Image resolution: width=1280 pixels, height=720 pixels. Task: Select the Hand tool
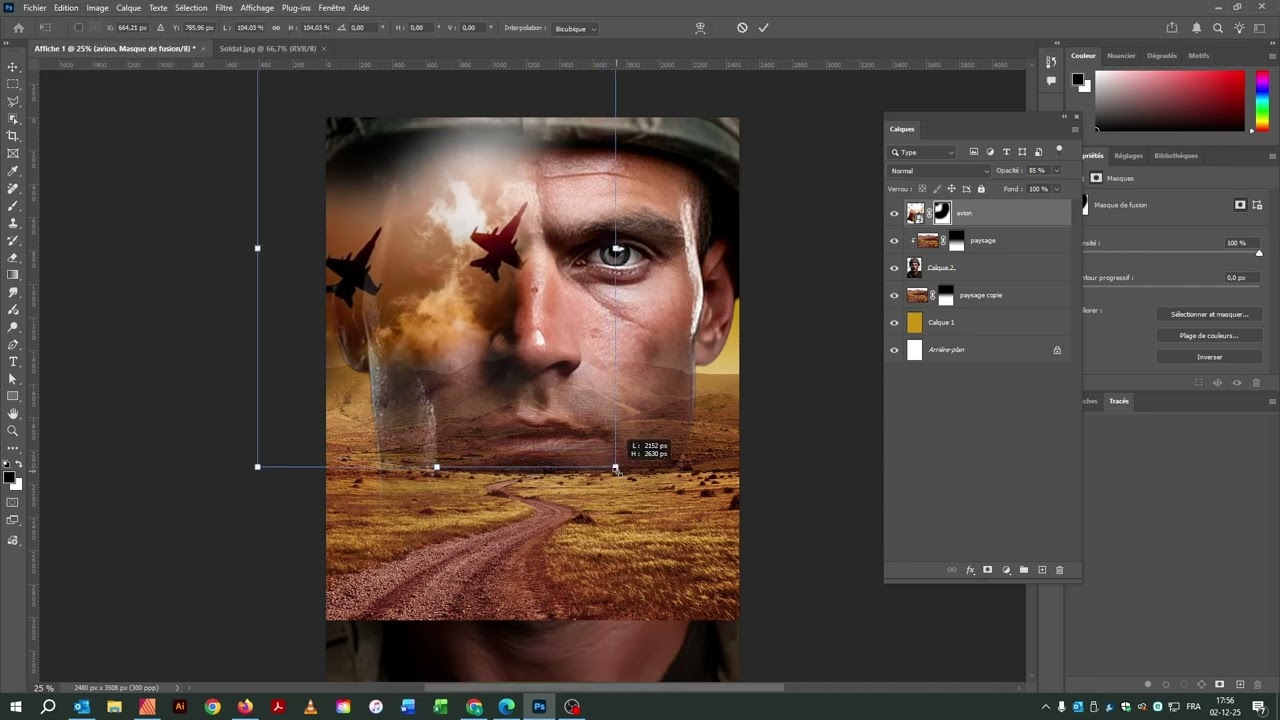(13, 413)
